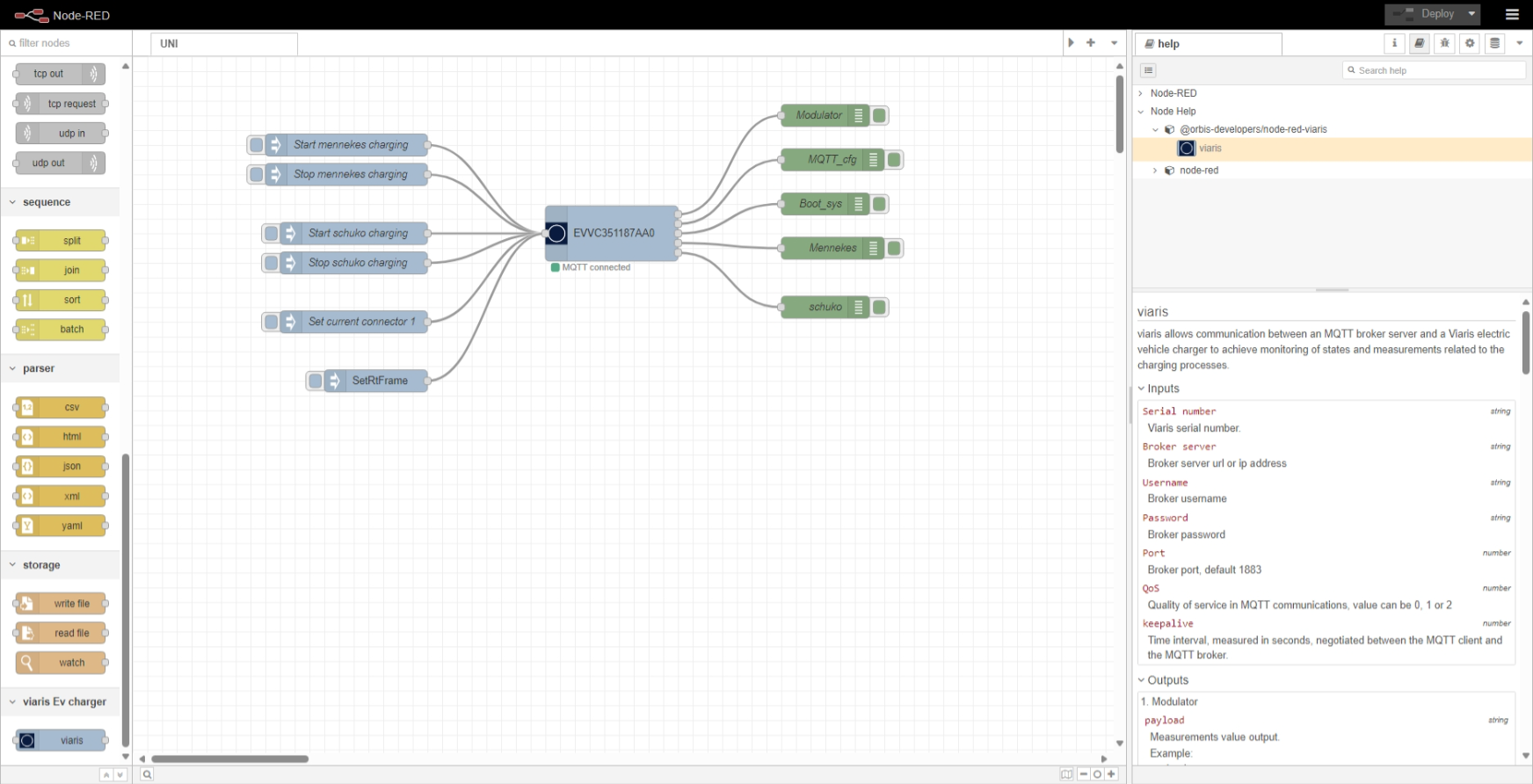Open the configuration nodes gear icon
The image size is (1533, 784).
click(1470, 43)
